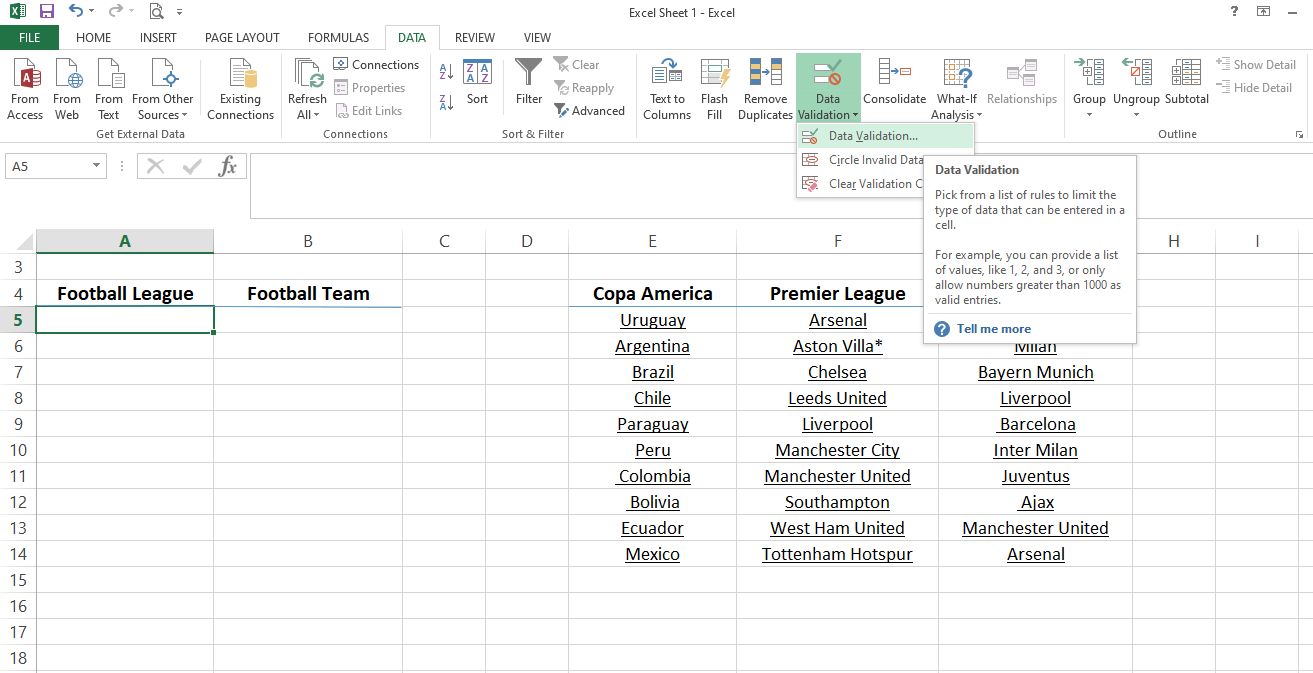Toggle Show Detail in the Outline group
The width and height of the screenshot is (1313, 673).
coord(1257,63)
